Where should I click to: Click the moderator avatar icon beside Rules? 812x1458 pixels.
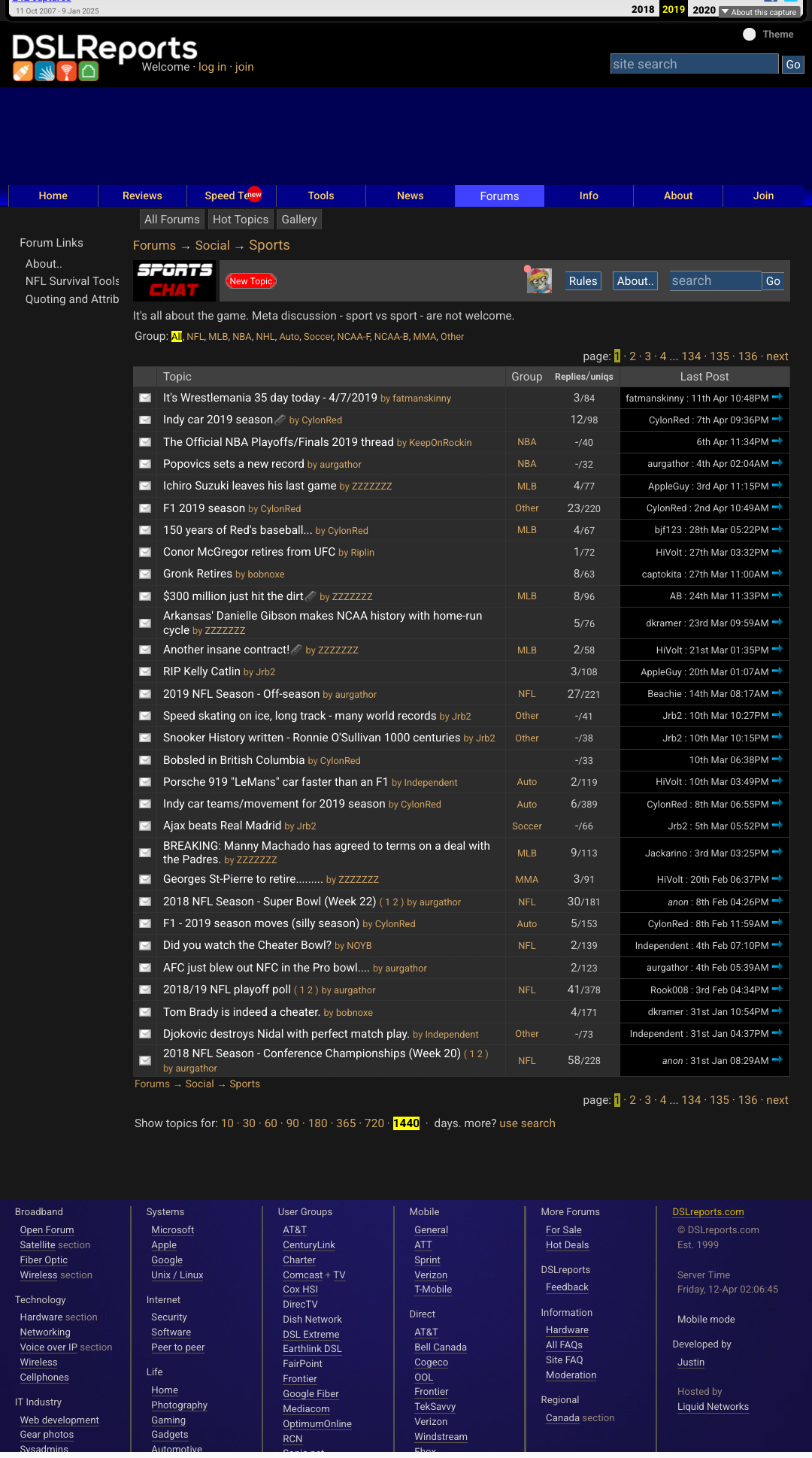(x=539, y=280)
